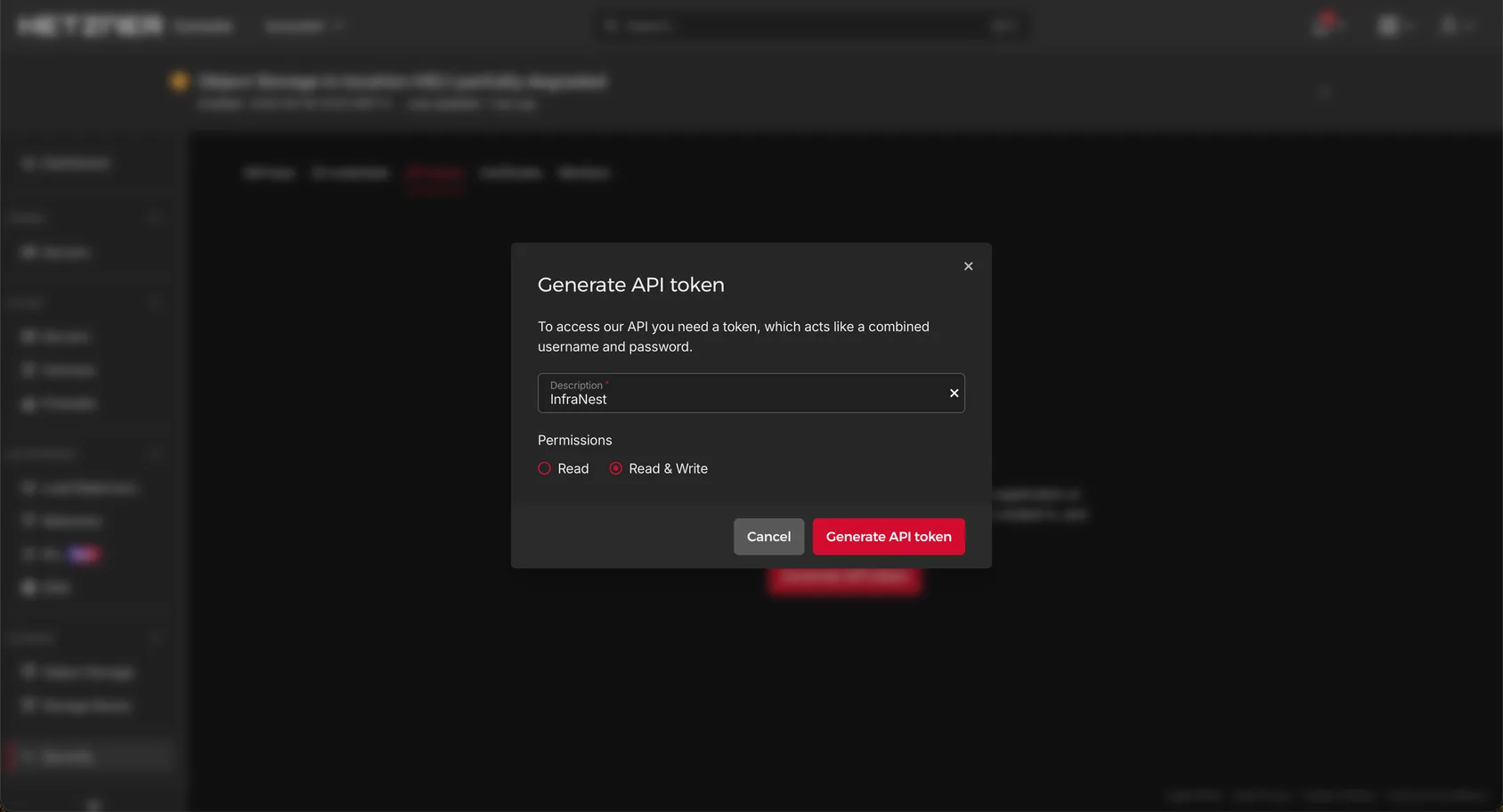Click the Permissions label
Image resolution: width=1503 pixels, height=812 pixels.
574,440
